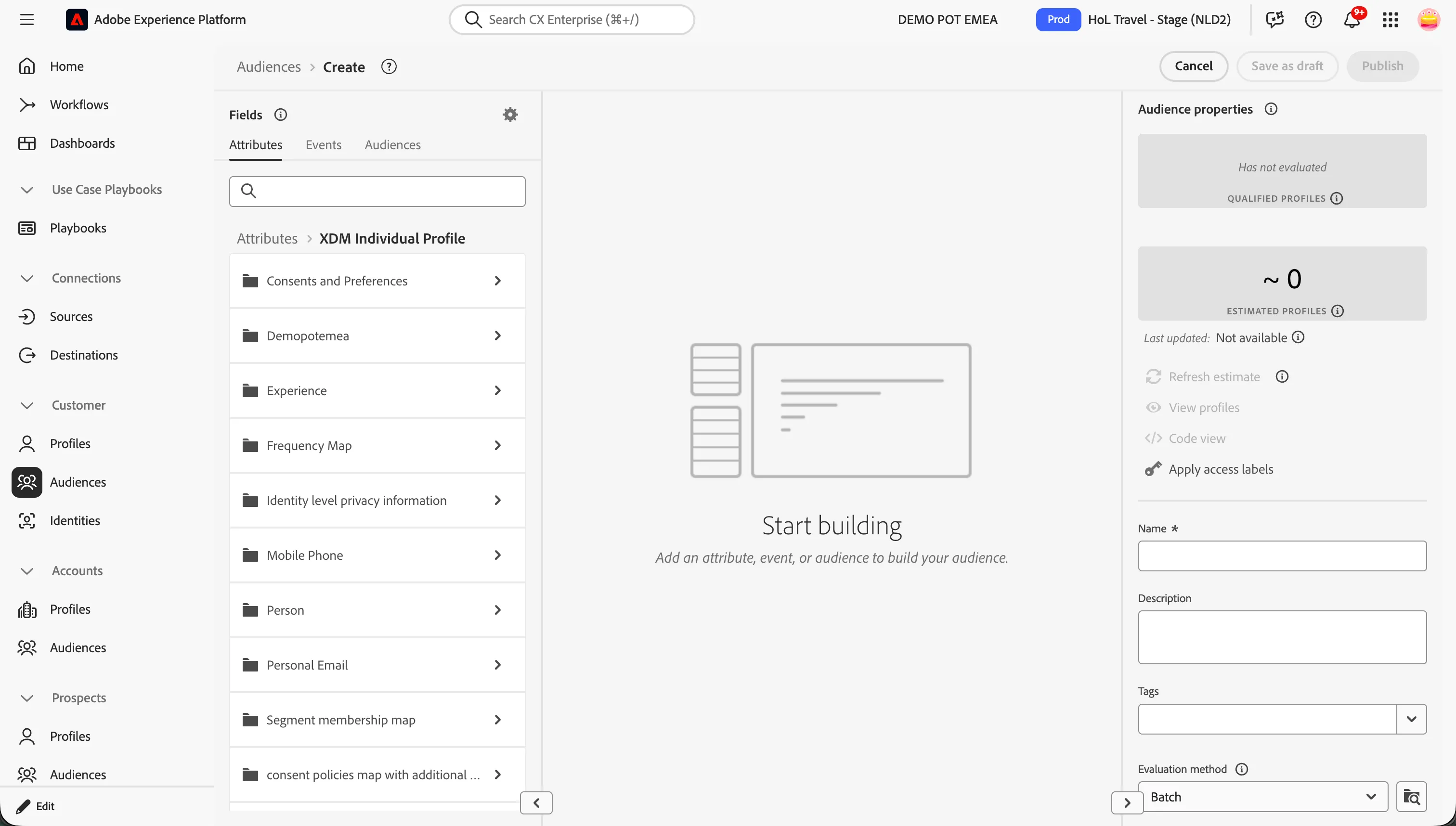Screen dimensions: 1456x826
Task: Open the feedback chat icon in header
Action: click(x=1274, y=20)
